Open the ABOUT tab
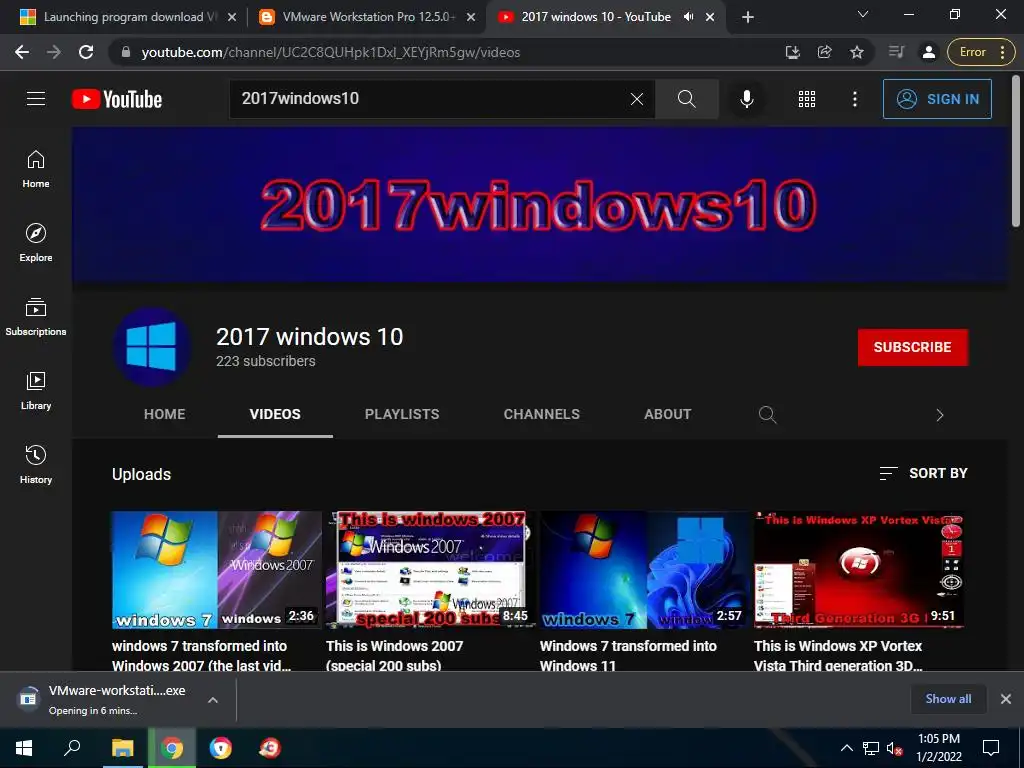The width and height of the screenshot is (1024, 768). [x=667, y=414]
